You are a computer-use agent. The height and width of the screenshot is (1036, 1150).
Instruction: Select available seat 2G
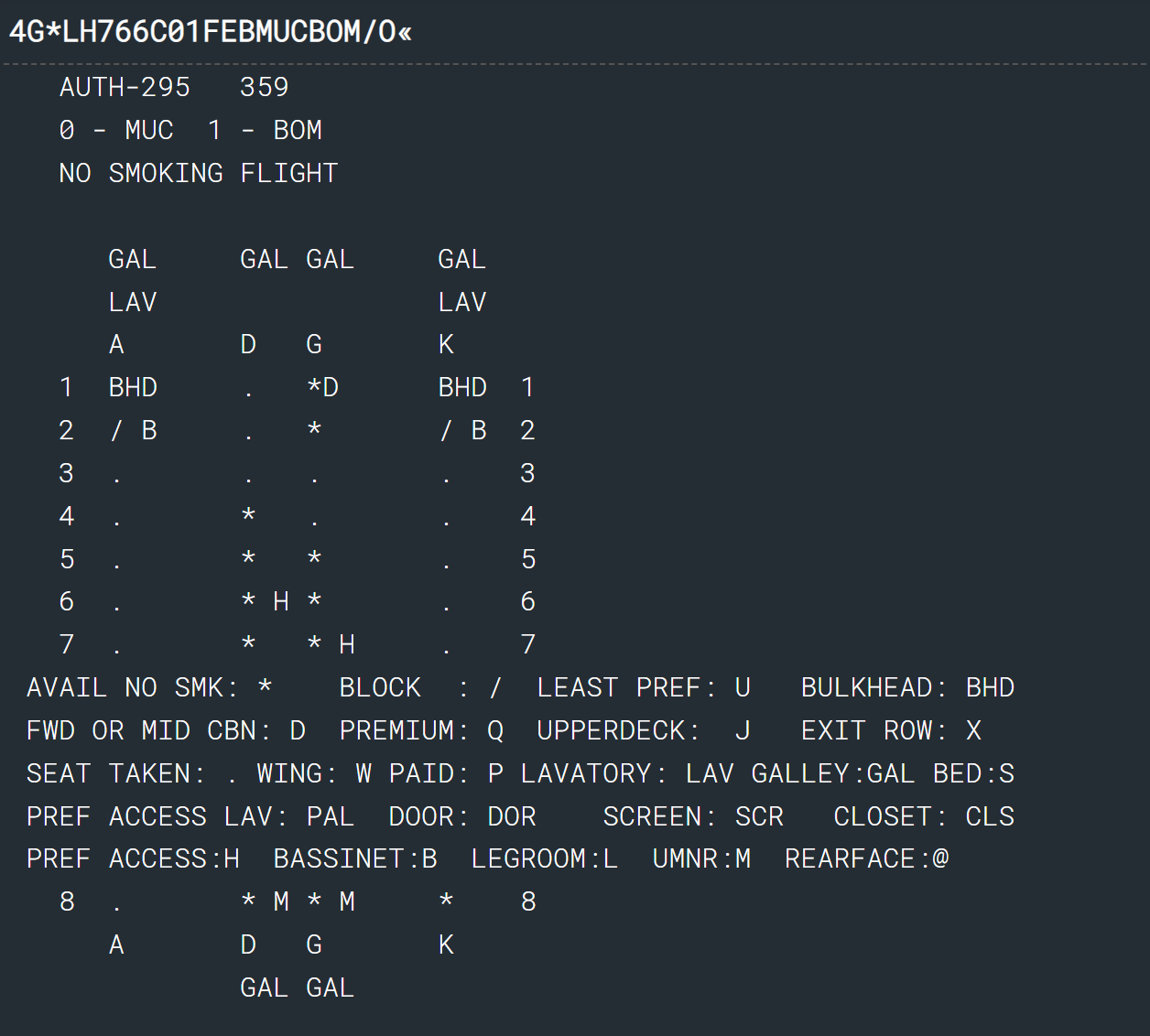click(x=314, y=430)
